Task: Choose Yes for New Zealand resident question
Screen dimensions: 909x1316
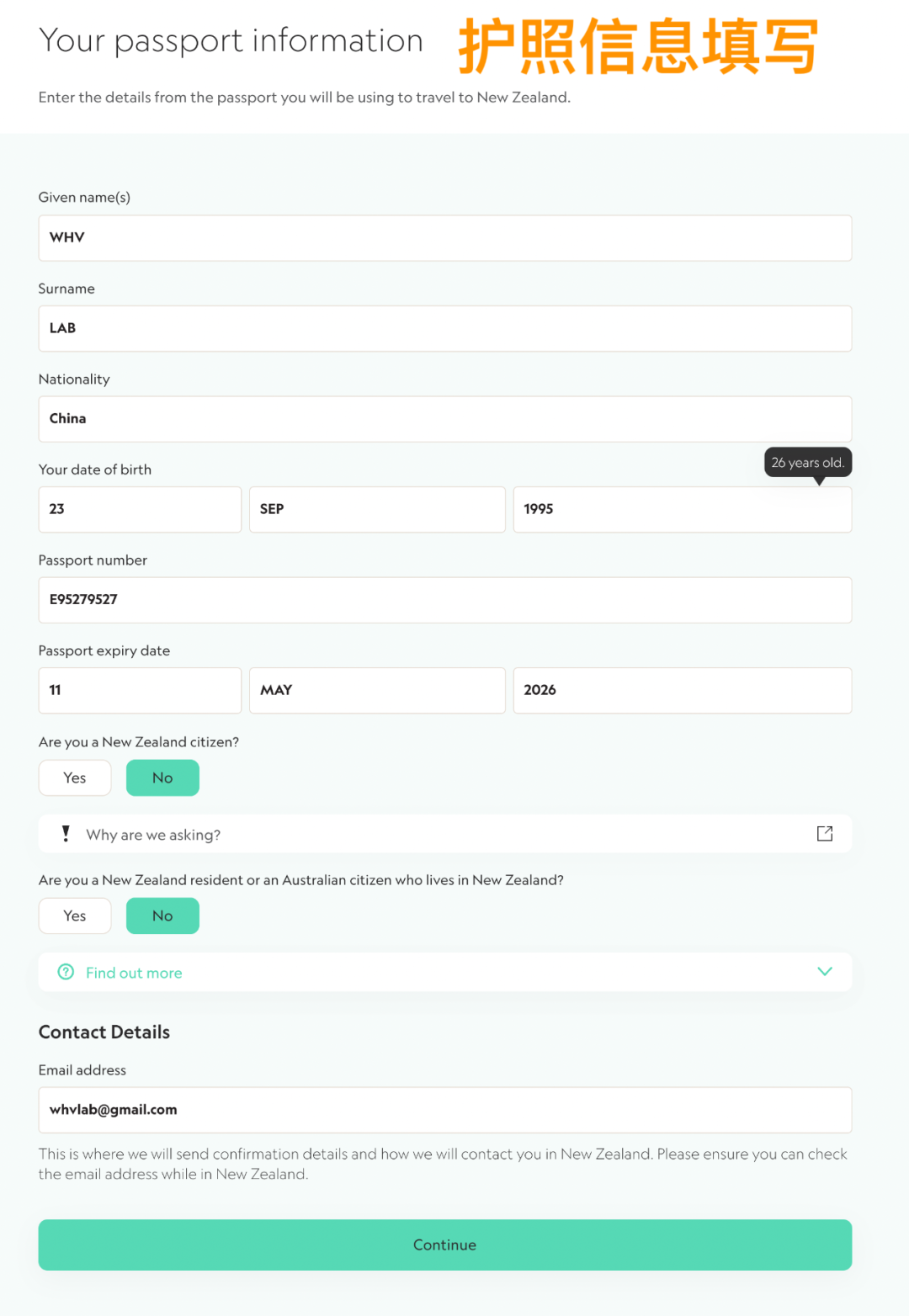Action: click(75, 916)
